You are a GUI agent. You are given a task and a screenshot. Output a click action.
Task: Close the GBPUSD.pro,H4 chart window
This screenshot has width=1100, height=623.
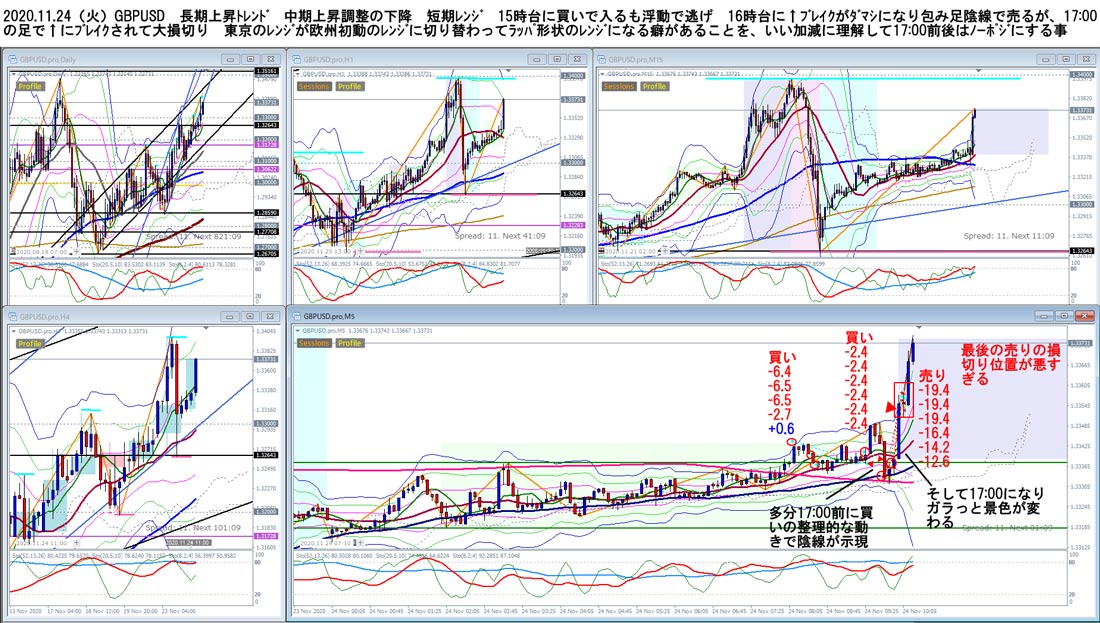[x=269, y=316]
